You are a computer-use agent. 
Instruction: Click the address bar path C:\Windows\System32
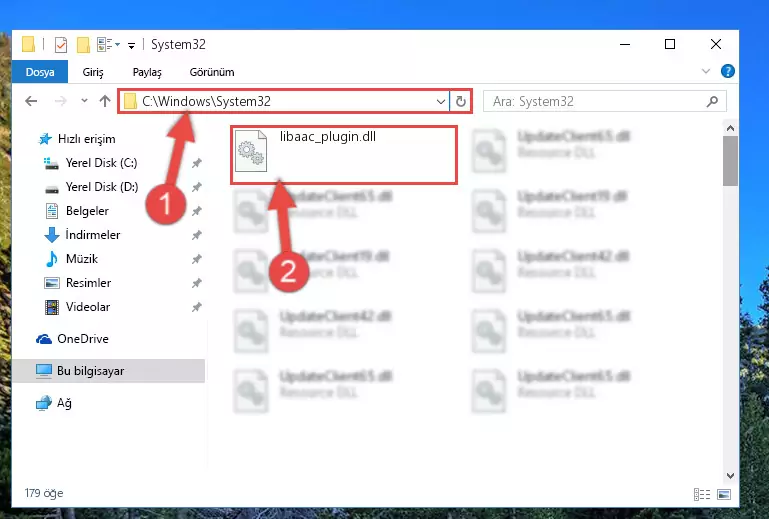[206, 101]
